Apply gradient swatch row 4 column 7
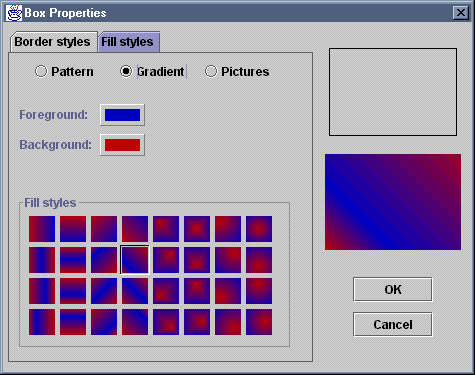Screen dimensions: 475x375 (x=228, y=322)
